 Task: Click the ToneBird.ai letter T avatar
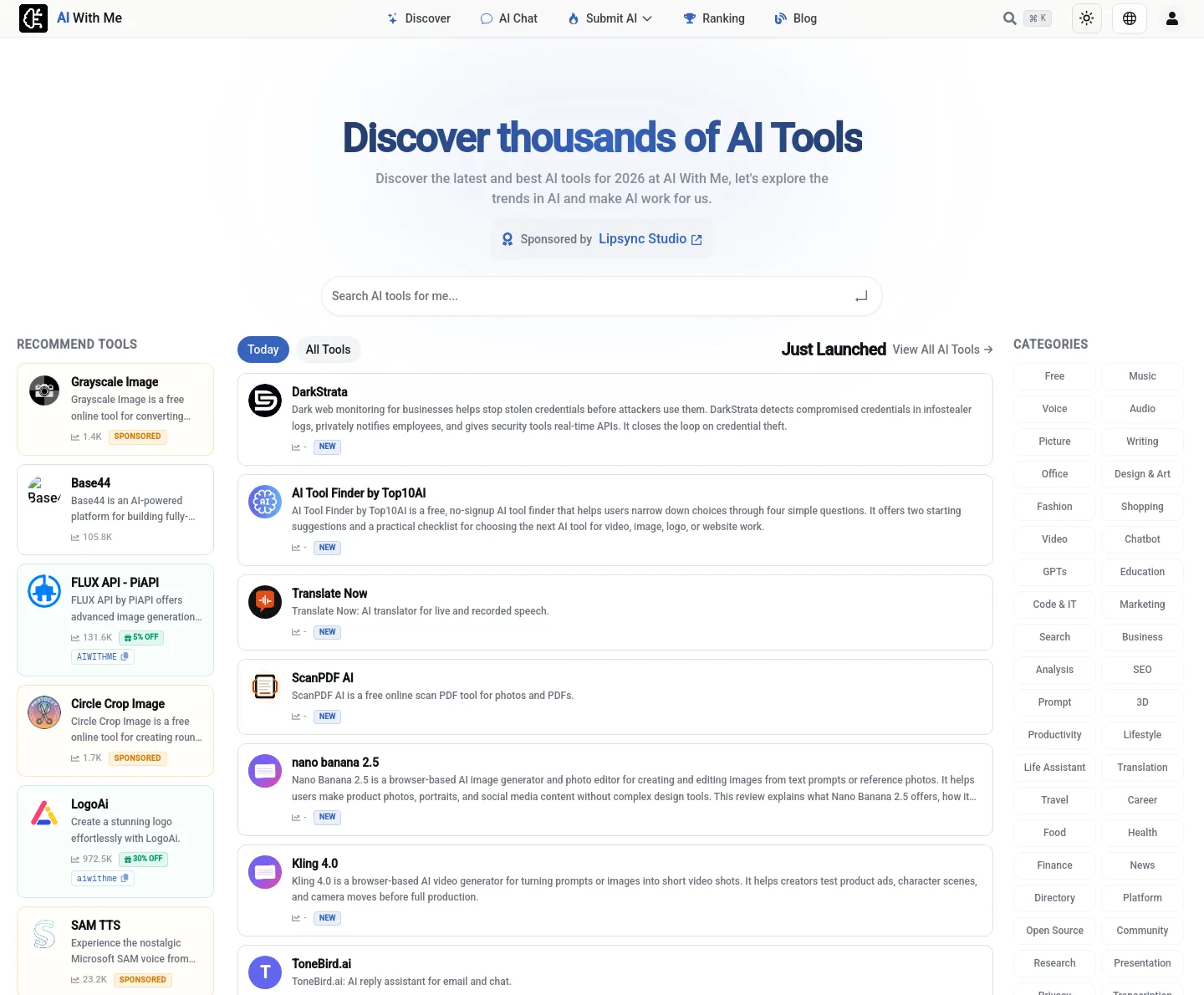pyautogui.click(x=265, y=972)
